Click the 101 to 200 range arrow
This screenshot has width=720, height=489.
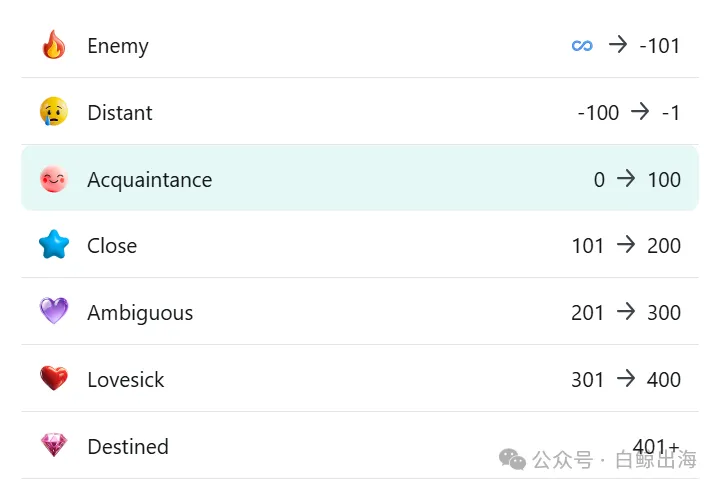(x=626, y=244)
